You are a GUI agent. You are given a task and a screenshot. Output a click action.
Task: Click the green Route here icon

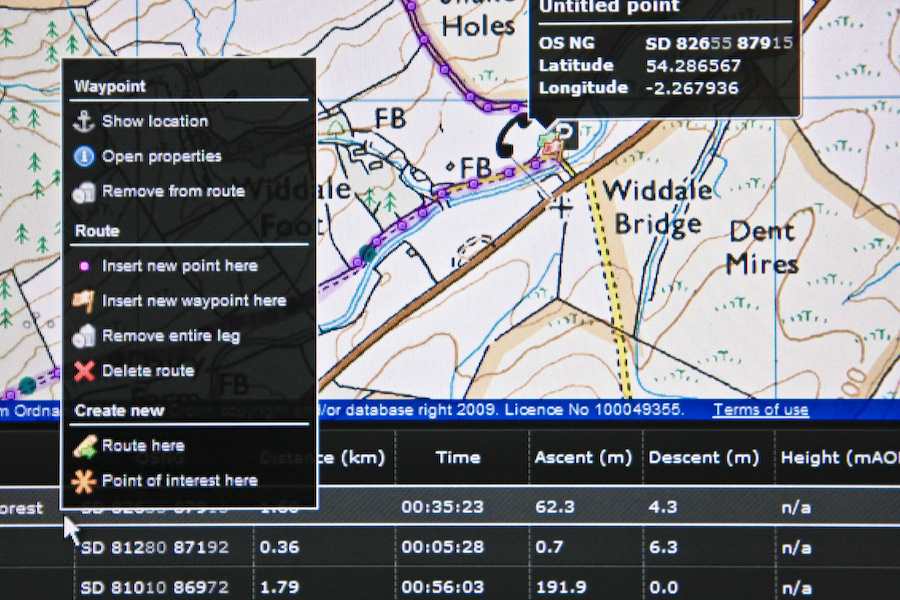(x=84, y=446)
